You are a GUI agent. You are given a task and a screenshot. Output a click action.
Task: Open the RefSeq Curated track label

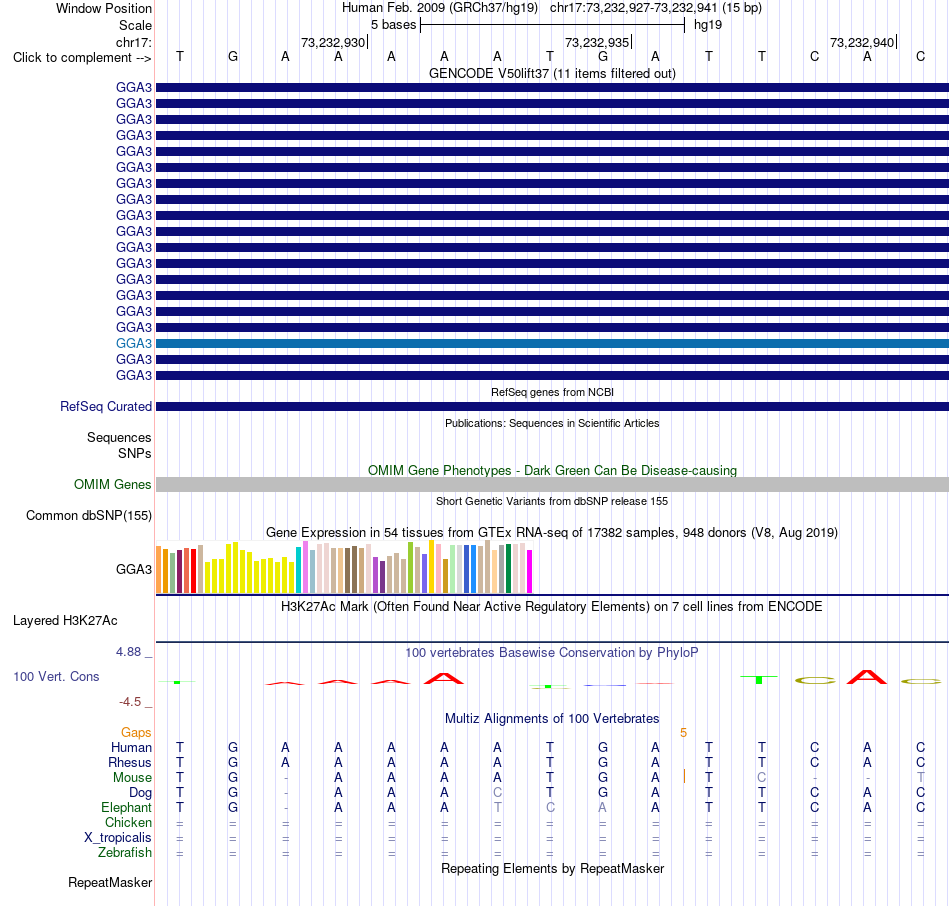point(105,406)
